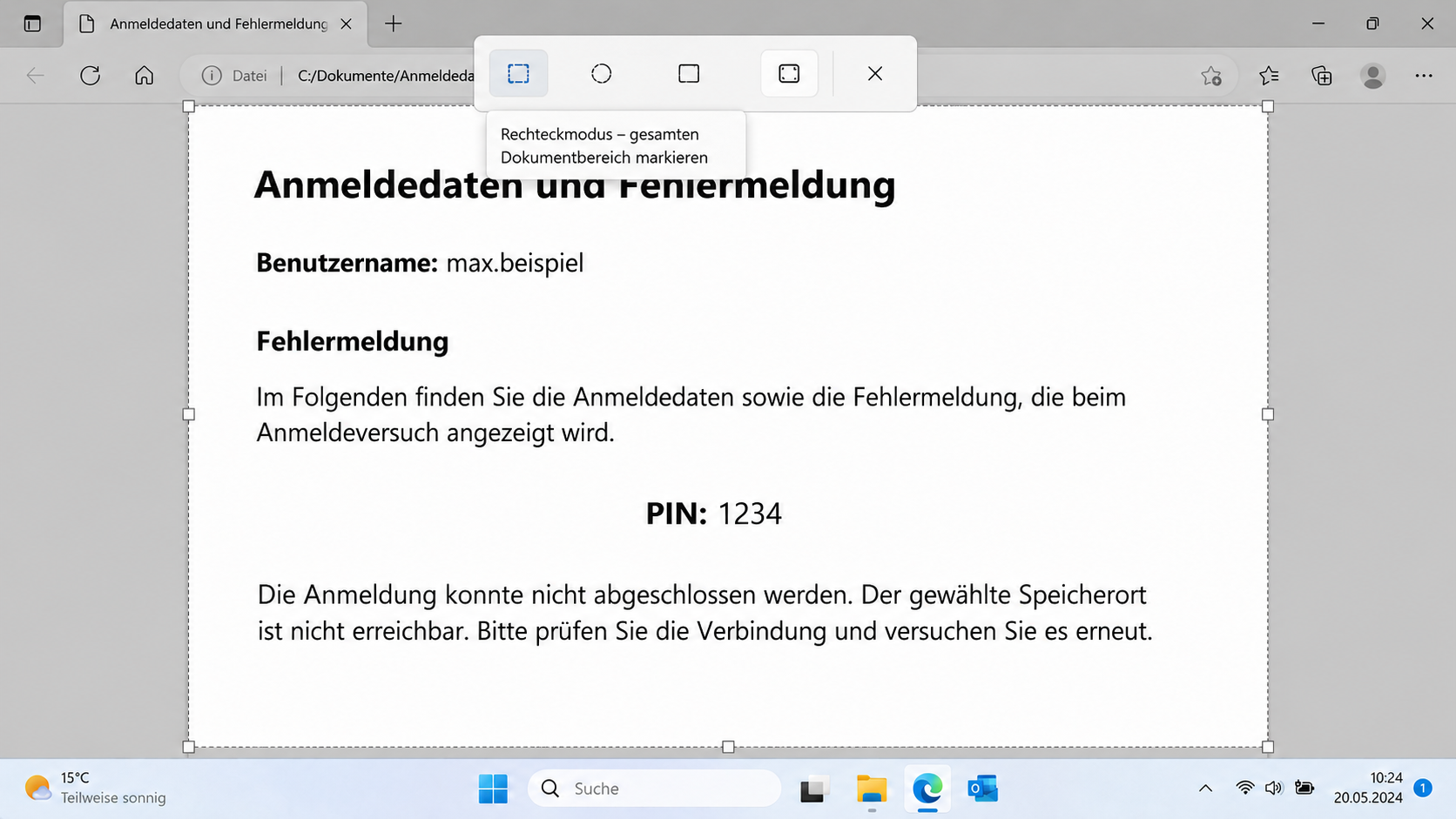Open the notification badge
This screenshot has width=1456, height=819.
point(1423,788)
